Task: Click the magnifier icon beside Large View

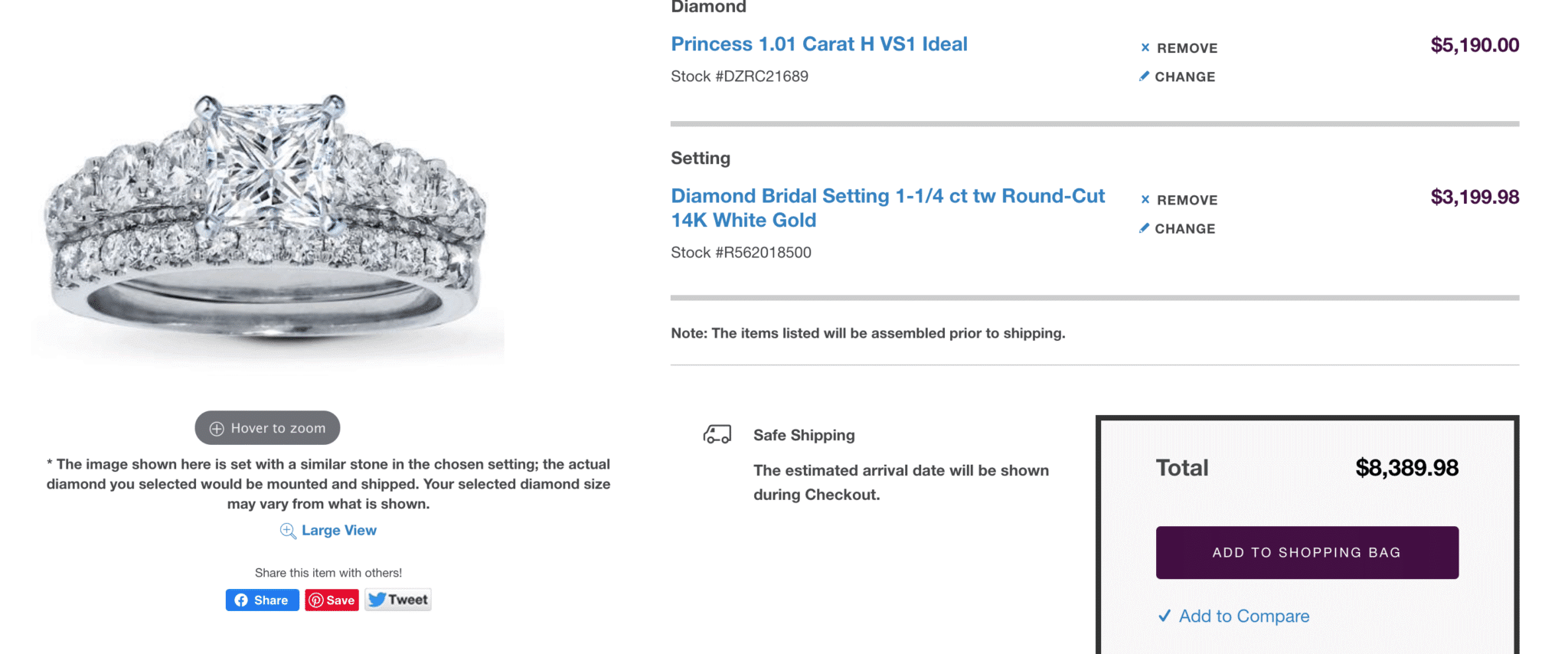Action: [288, 531]
